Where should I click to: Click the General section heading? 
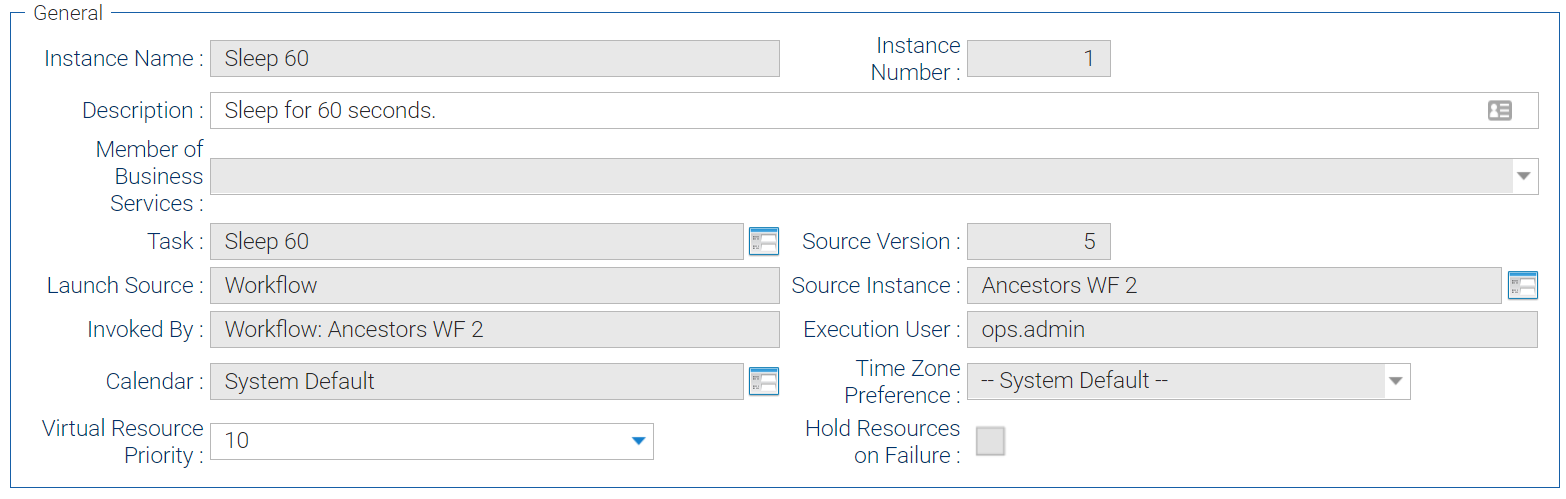(x=68, y=13)
